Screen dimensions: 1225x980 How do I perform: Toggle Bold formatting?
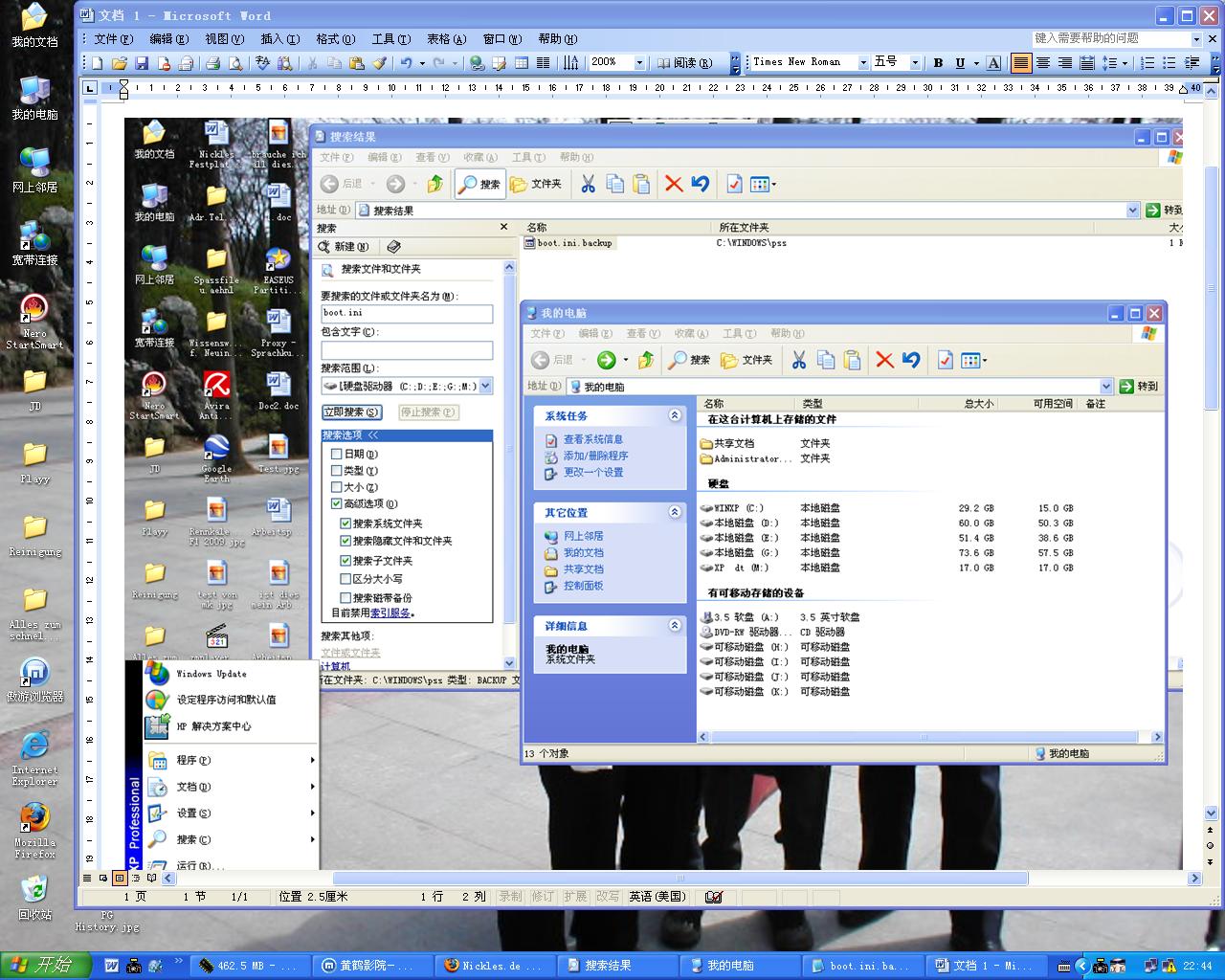[938, 63]
